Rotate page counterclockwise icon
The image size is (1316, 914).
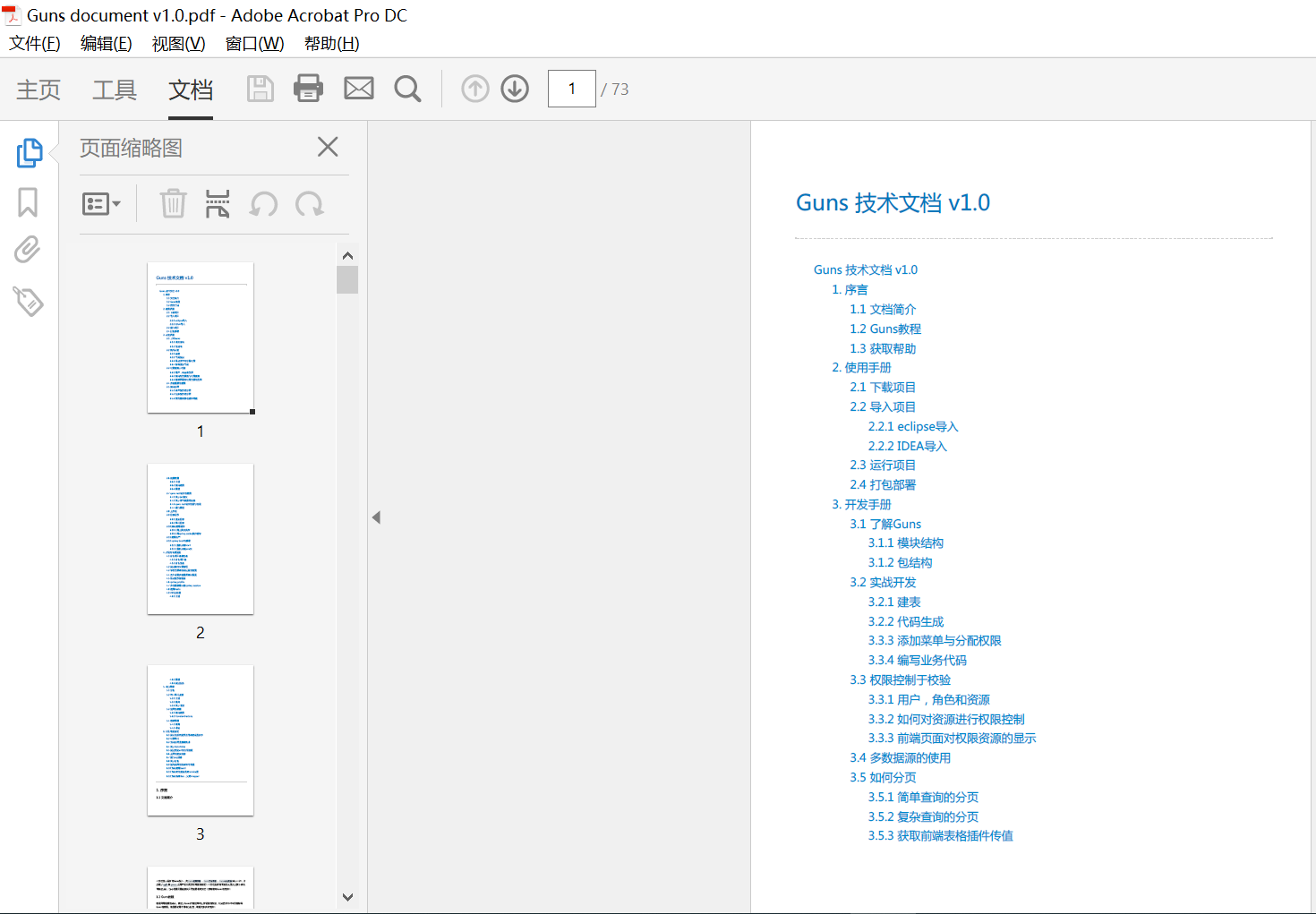tap(263, 204)
